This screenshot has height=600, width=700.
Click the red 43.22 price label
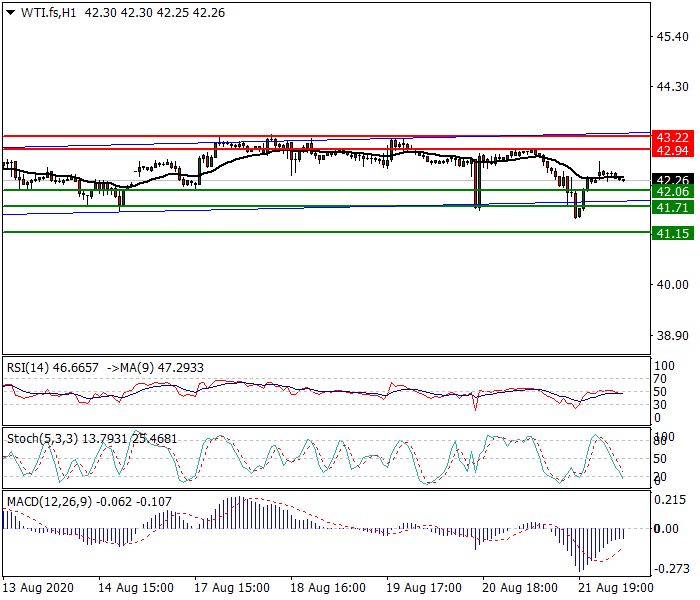tap(670, 137)
